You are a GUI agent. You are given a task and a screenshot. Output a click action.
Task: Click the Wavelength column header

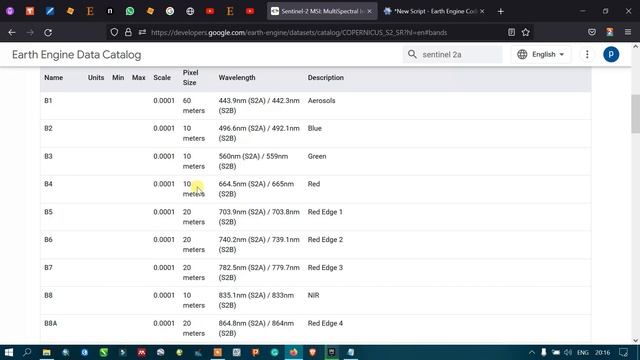237,78
